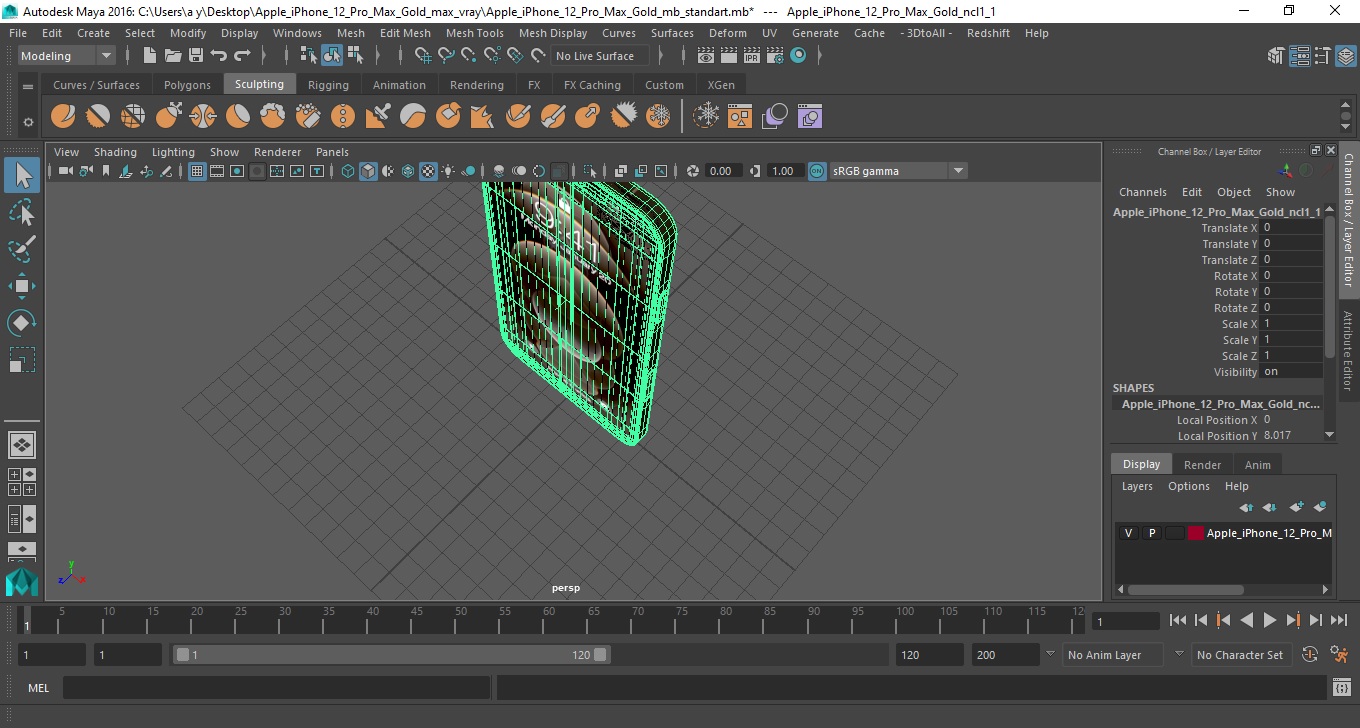1360x728 pixels.
Task: Open the sRGB gamma view transform dropdown
Action: click(898, 171)
